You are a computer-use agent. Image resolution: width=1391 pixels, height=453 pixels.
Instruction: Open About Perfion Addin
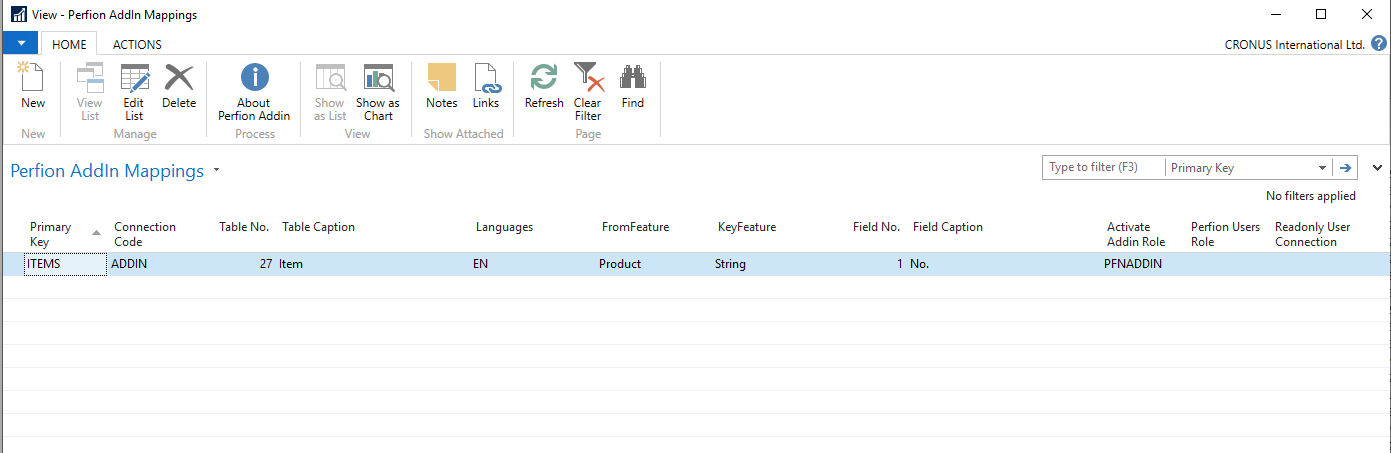pos(254,92)
